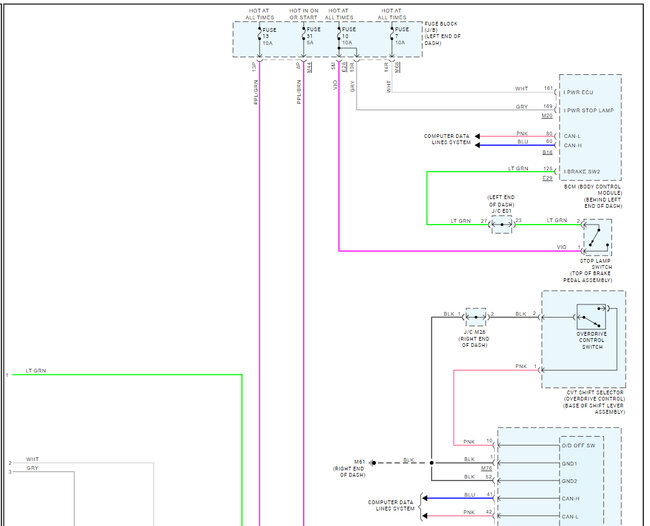The height and width of the screenshot is (526, 650).
Task: Click the J/C E01 junction connector symbol
Action: [502, 224]
